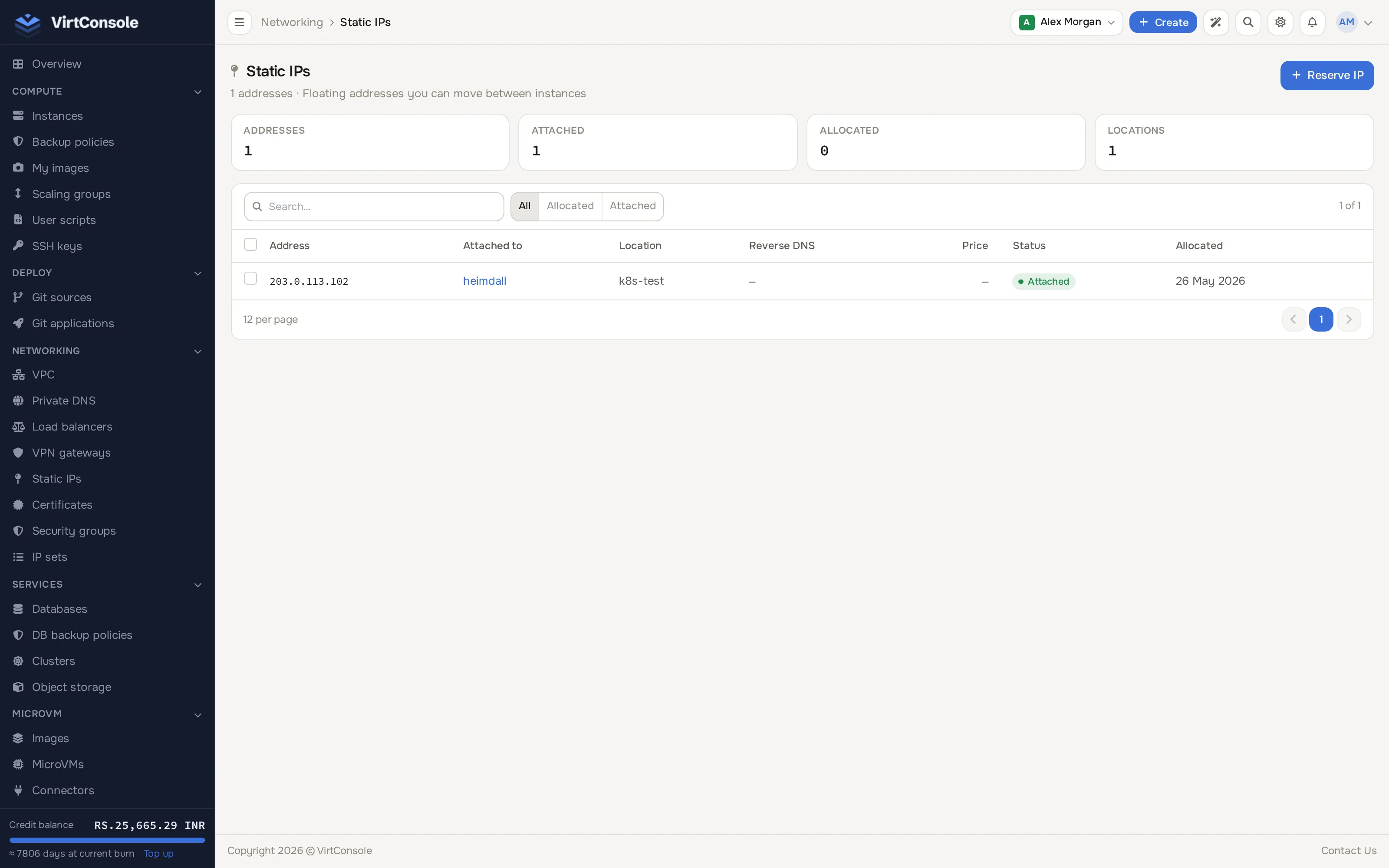Open Connectors plug item in sidebar
Image resolution: width=1389 pixels, height=868 pixels.
click(107, 790)
